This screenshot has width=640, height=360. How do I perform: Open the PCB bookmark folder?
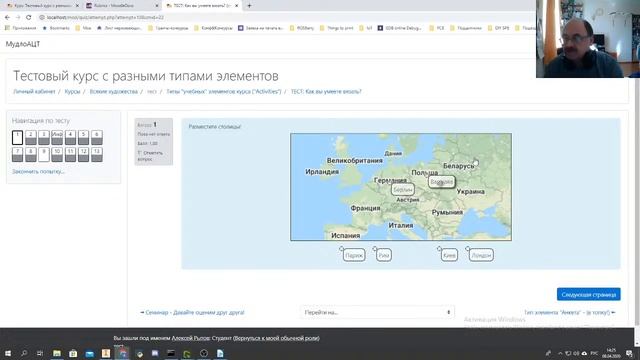[437, 28]
